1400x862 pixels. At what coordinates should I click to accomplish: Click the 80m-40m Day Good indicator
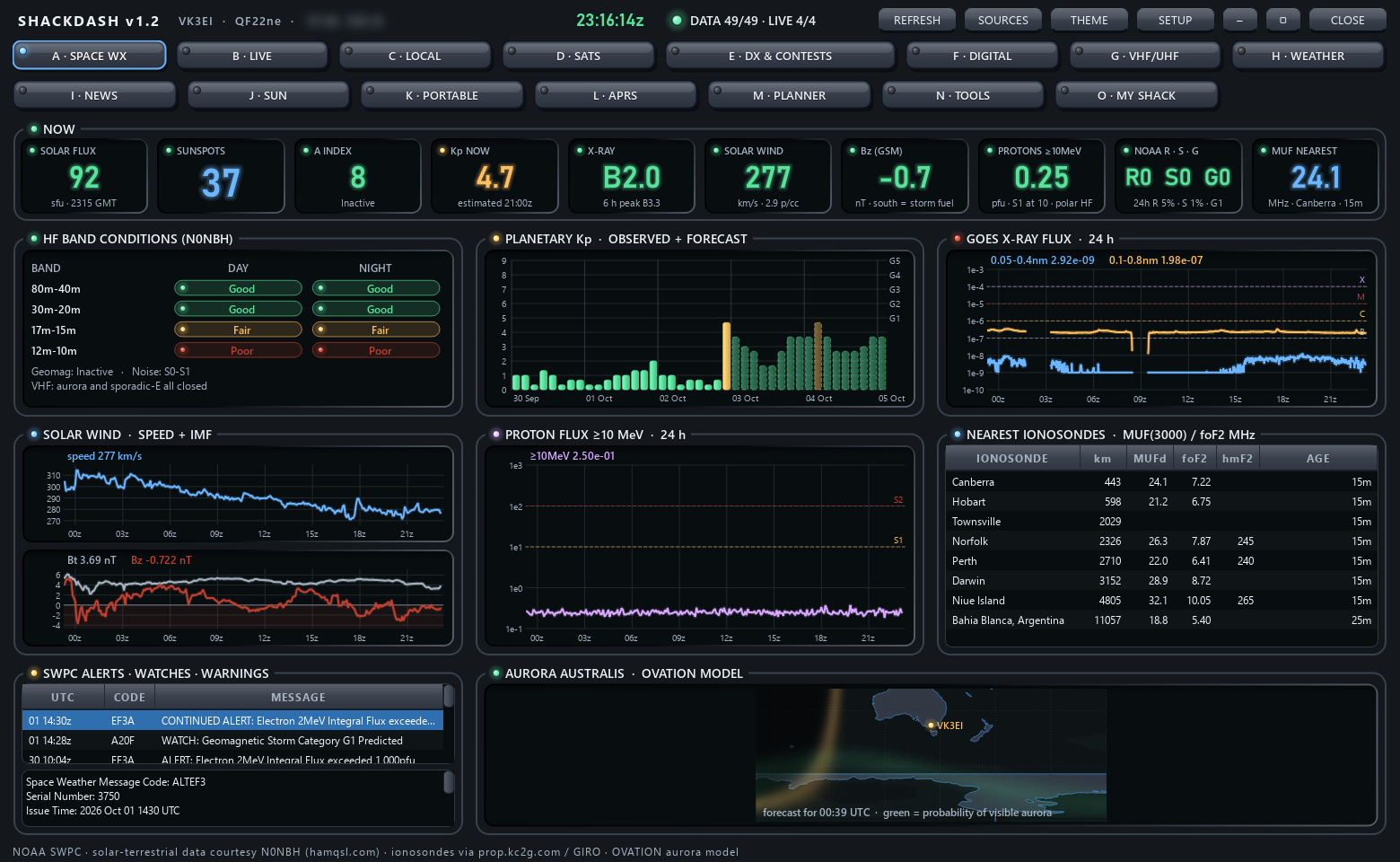tap(238, 288)
